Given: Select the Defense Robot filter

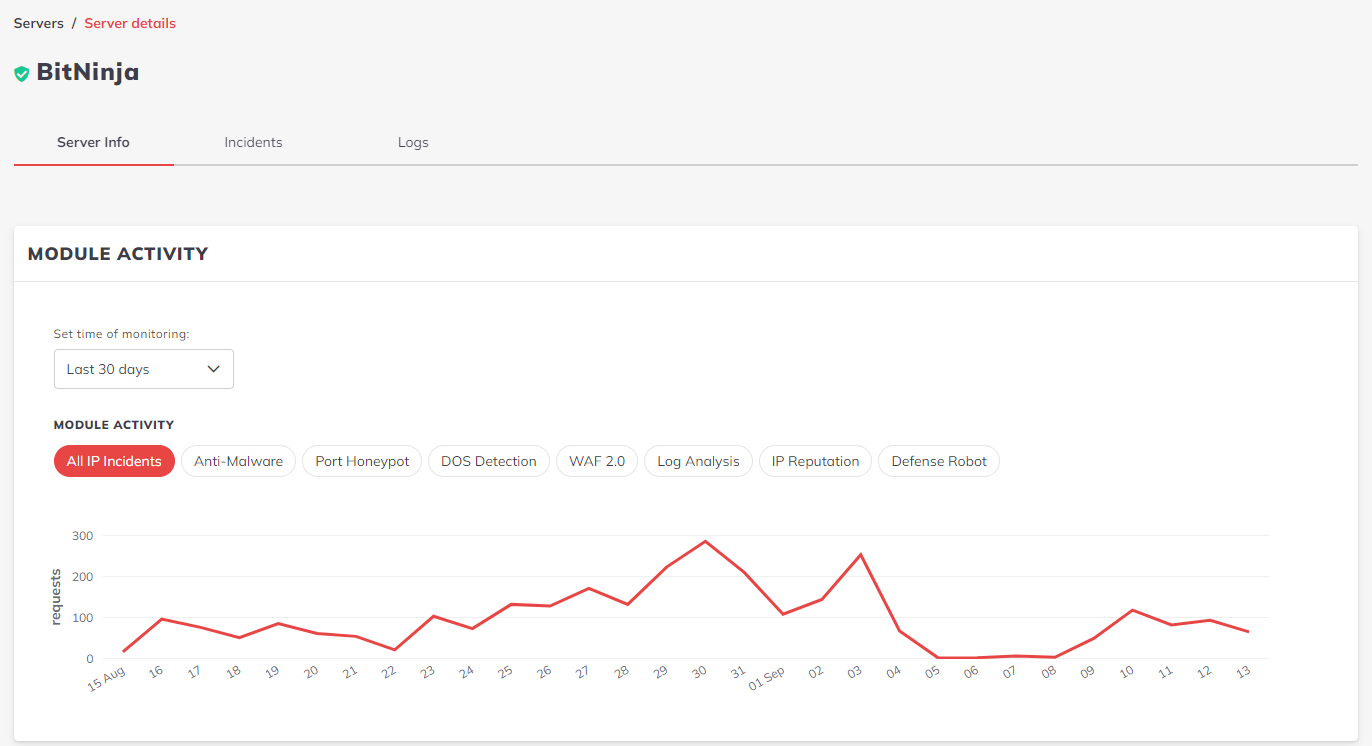Looking at the screenshot, I should [x=939, y=461].
